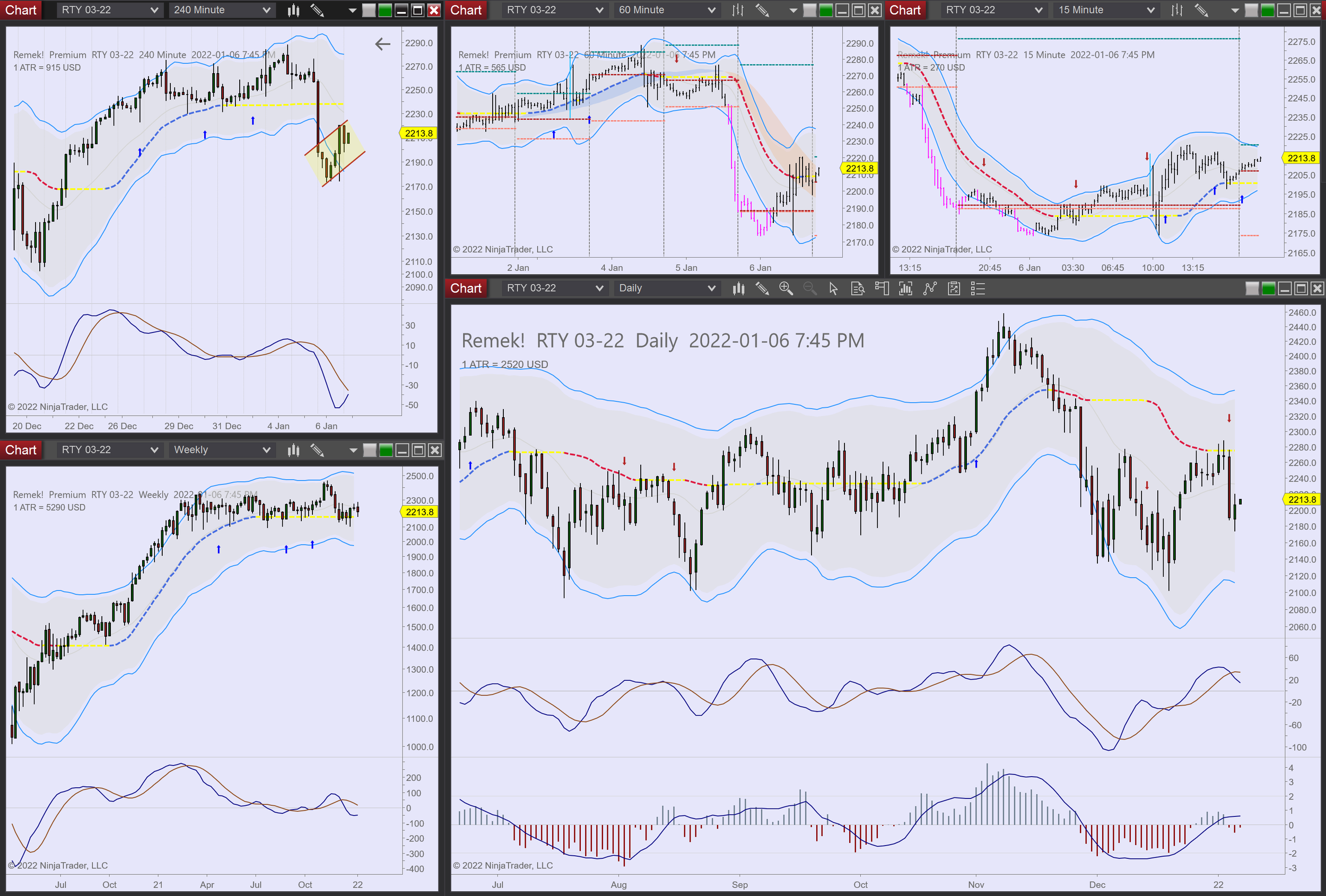
Task: Expand toolbar overflow arrow on 15 Minute chart
Action: tap(1235, 10)
